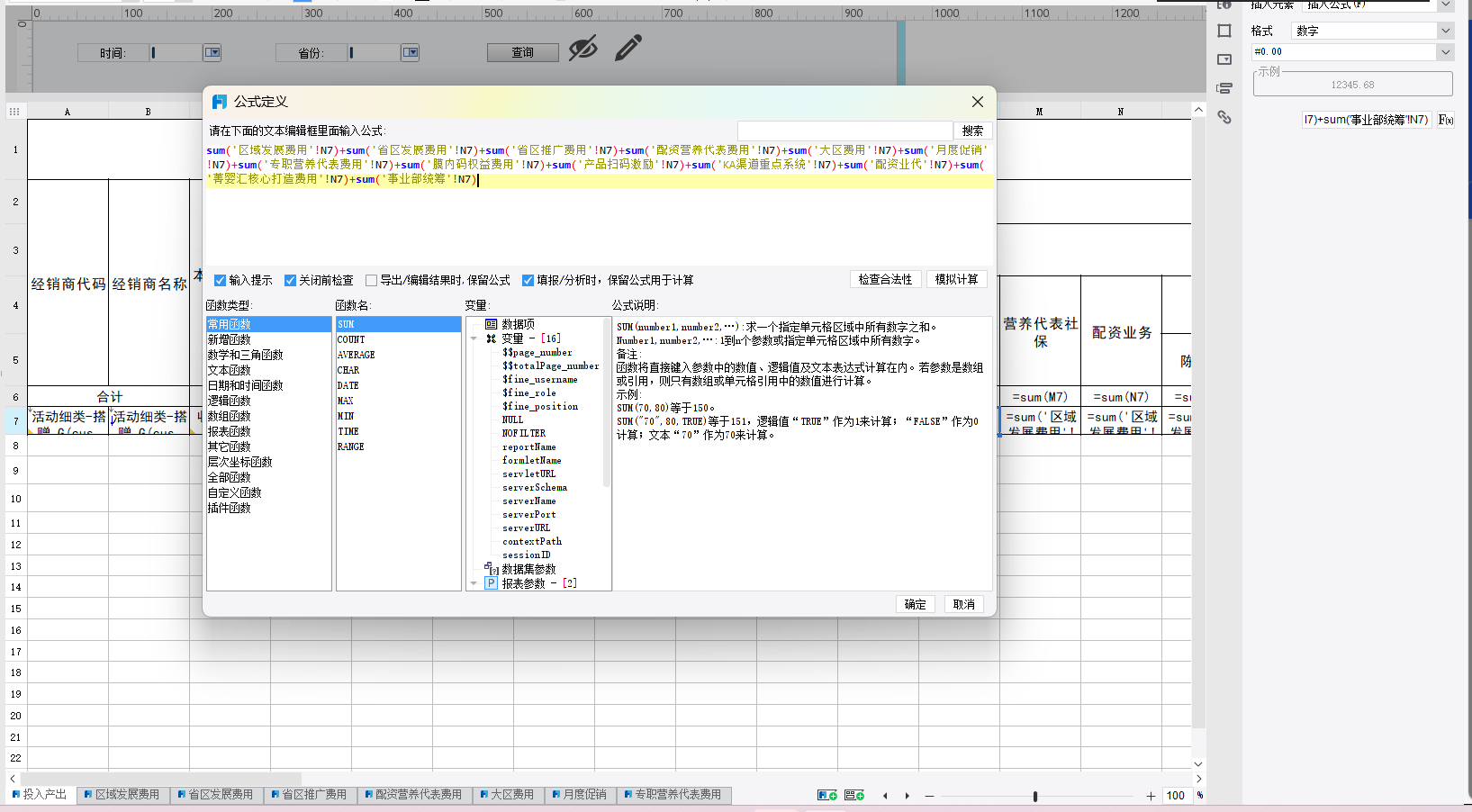1472x812 pixels.
Task: Click the select-all grid corner icon
Action: click(14, 112)
